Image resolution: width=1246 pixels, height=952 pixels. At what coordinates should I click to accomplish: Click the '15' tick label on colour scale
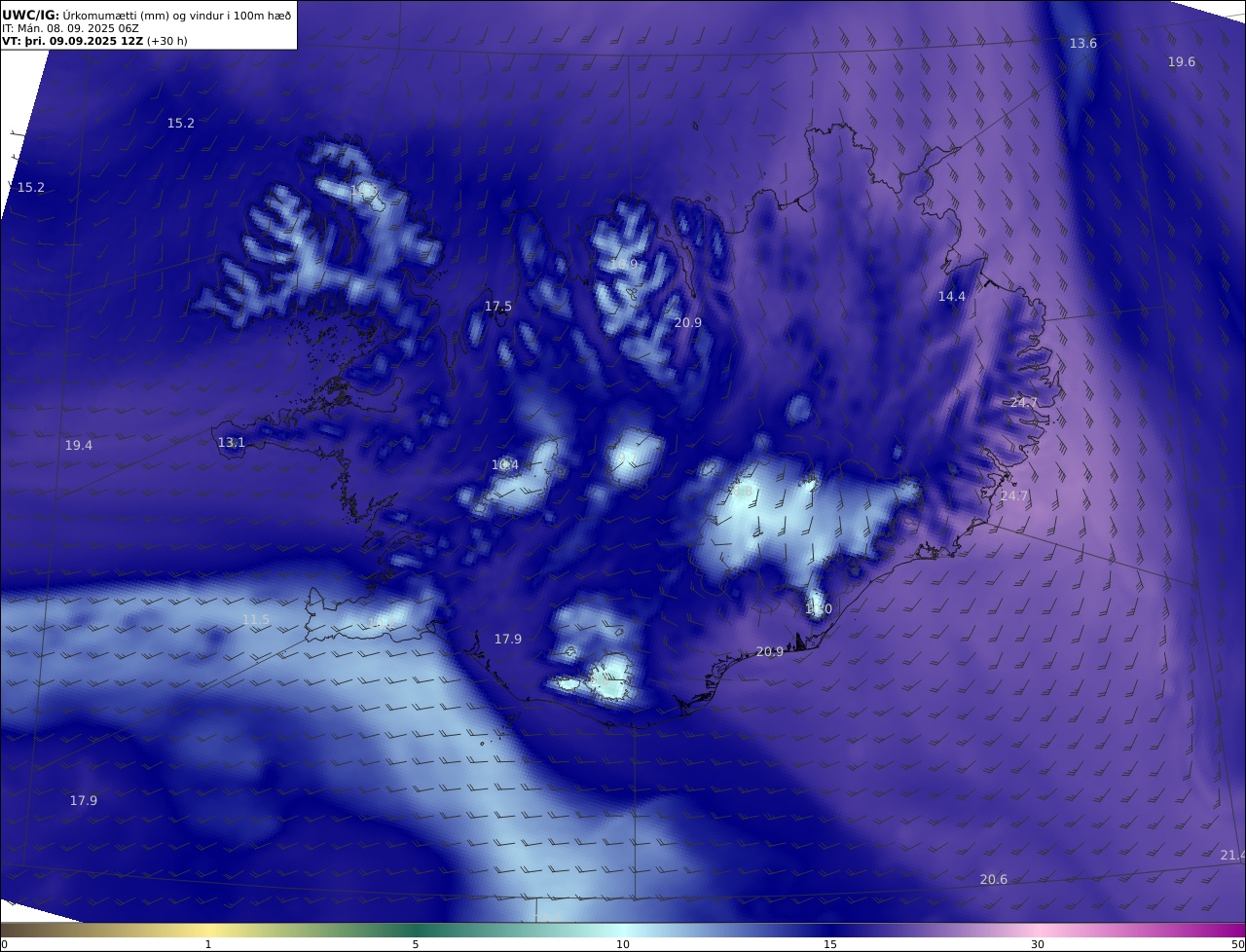click(x=830, y=944)
